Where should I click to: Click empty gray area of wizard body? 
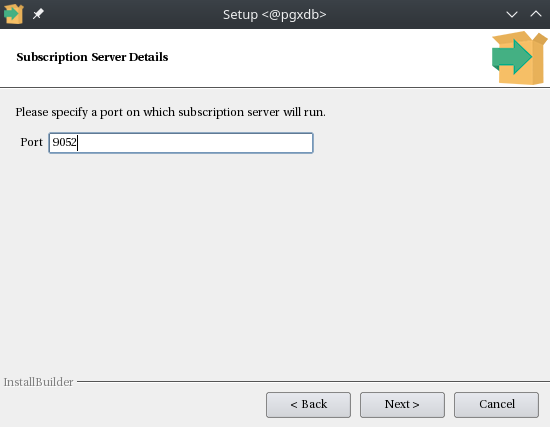click(x=275, y=263)
